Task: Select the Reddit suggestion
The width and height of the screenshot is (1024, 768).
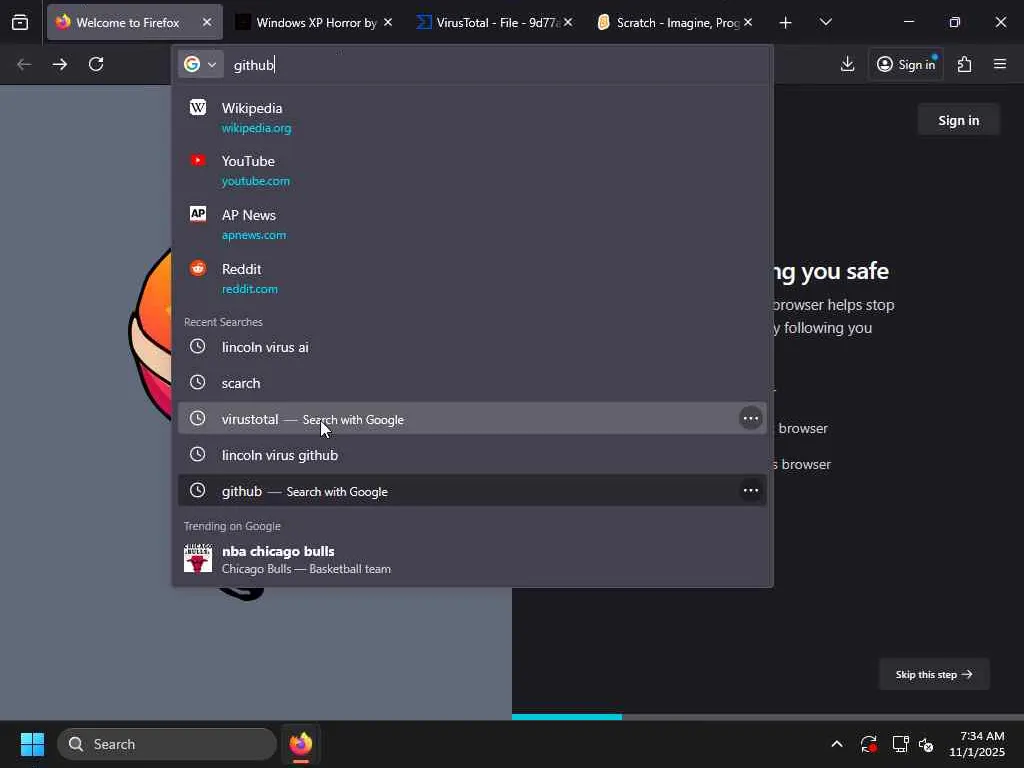Action: click(x=472, y=278)
